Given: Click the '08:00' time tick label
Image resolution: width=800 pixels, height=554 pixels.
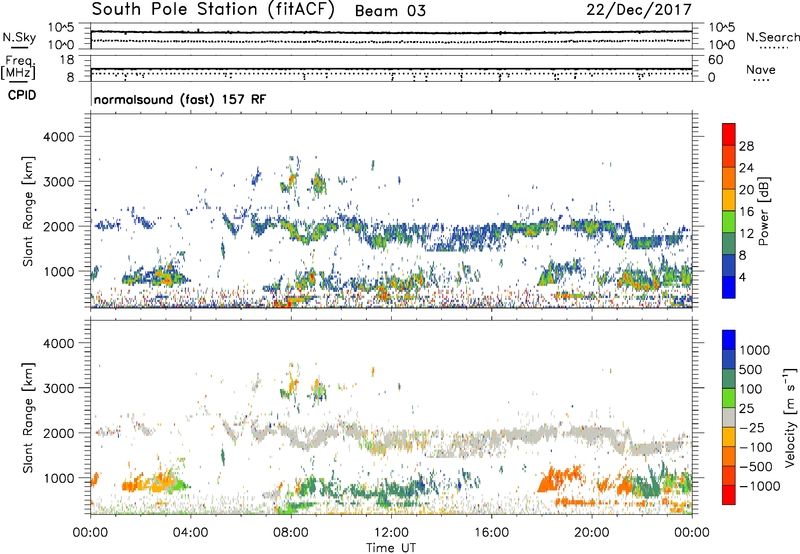Looking at the screenshot, I should tap(291, 533).
